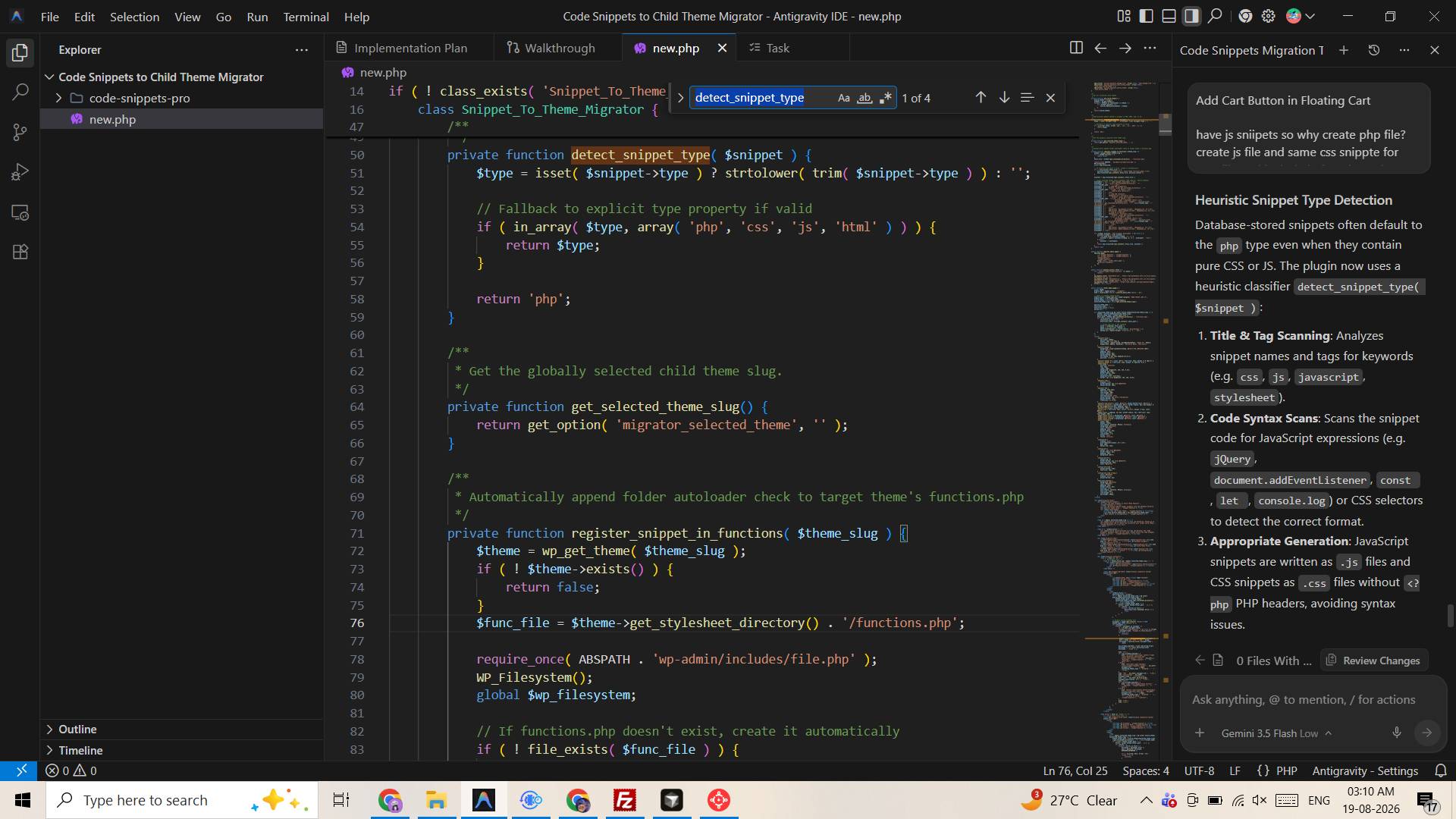The image size is (1456, 819).
Task: Open Extensions view icon
Action: [20, 252]
